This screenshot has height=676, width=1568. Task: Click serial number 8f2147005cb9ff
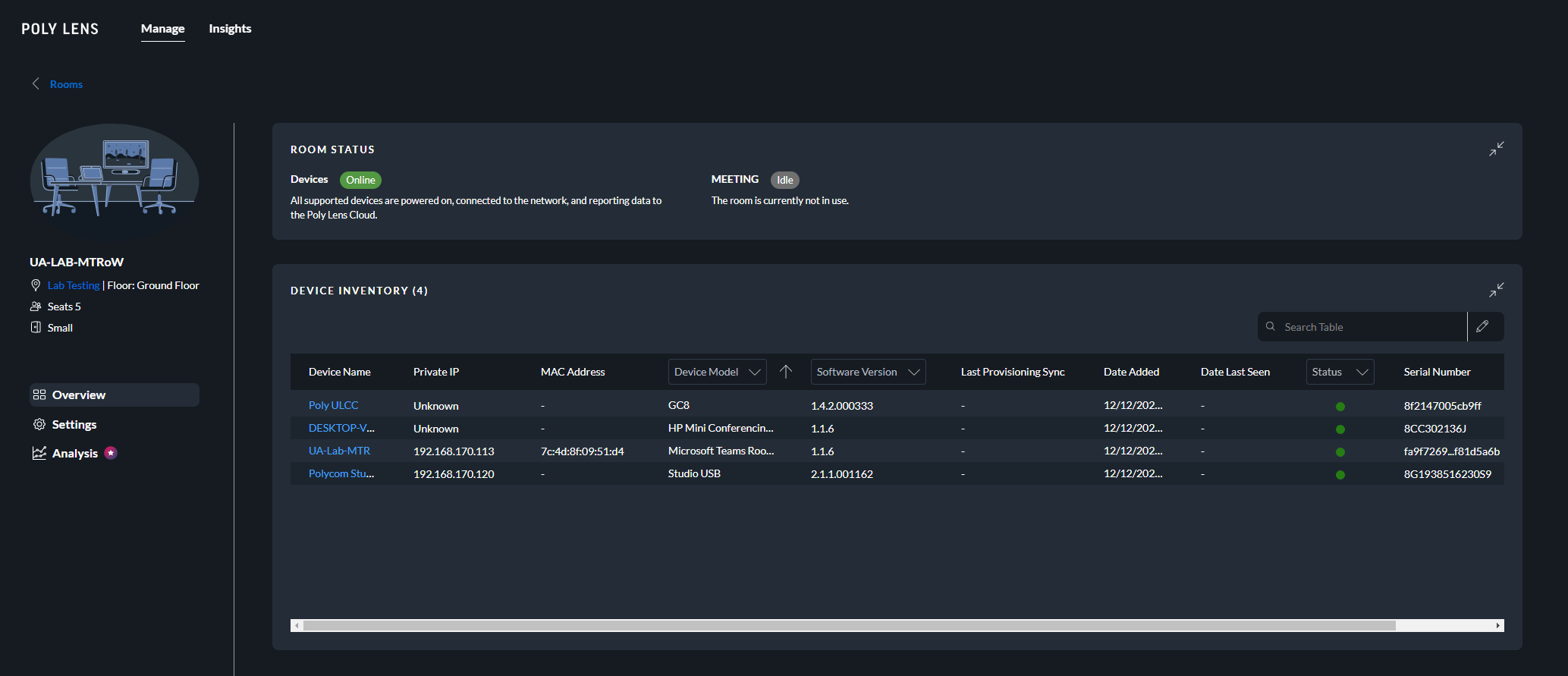point(1443,406)
